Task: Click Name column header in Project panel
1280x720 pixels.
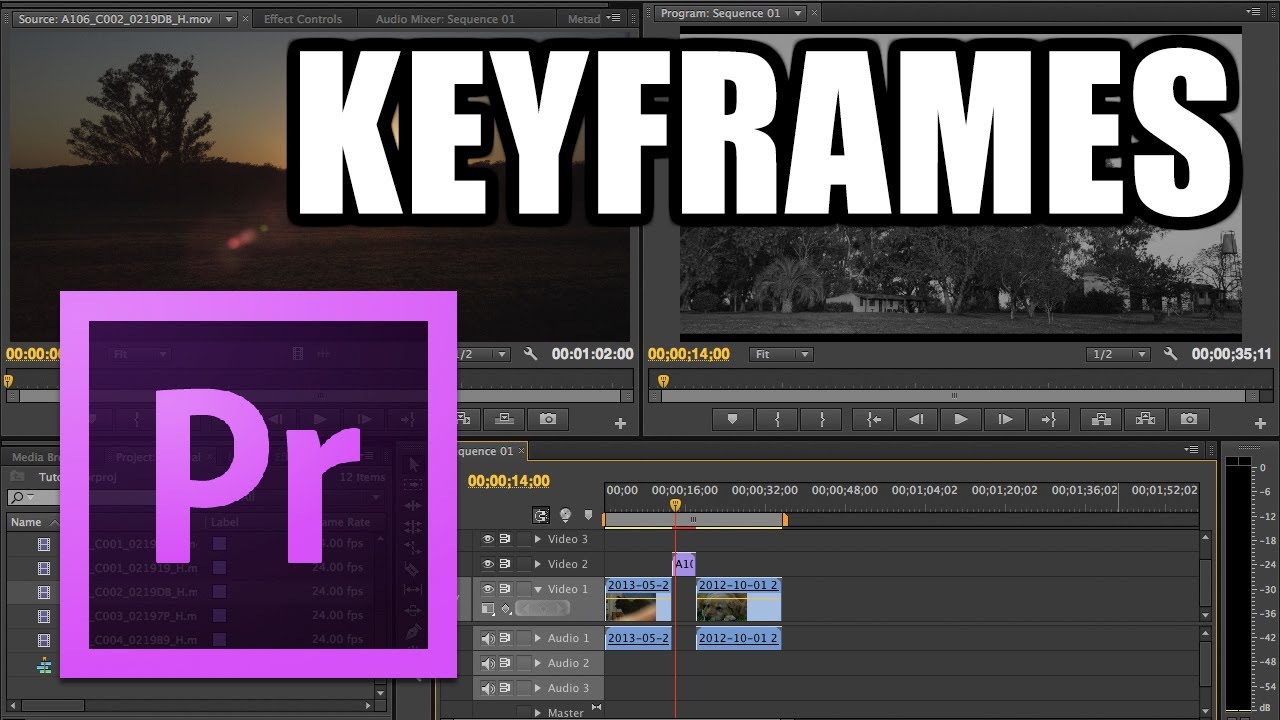Action: pyautogui.click(x=26, y=522)
